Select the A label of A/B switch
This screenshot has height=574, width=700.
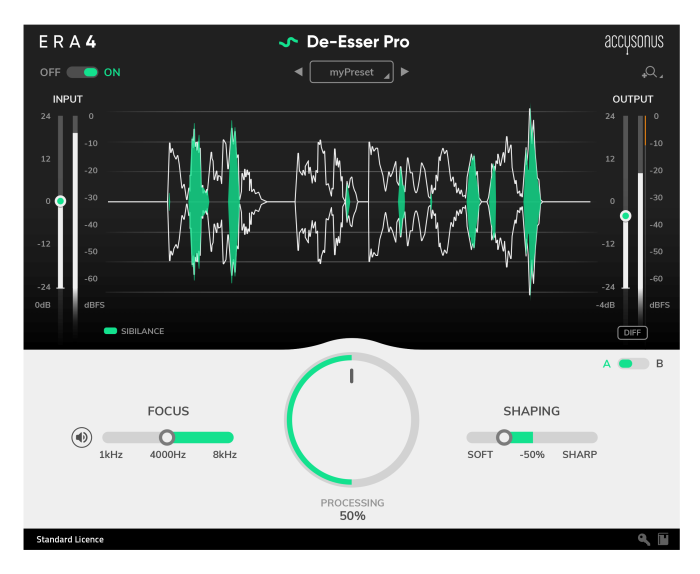pyautogui.click(x=606, y=364)
